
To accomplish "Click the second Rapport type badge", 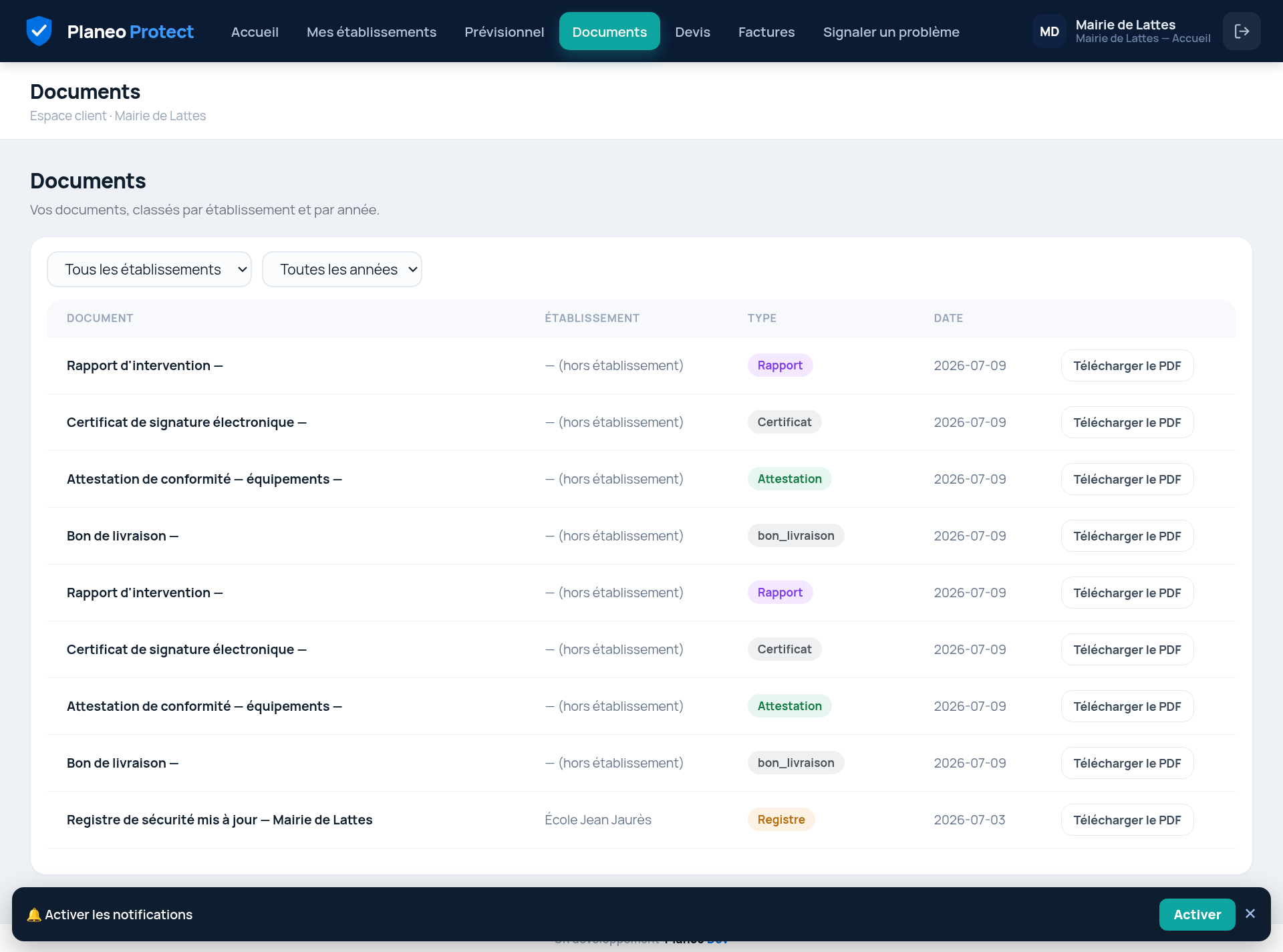I will pos(780,593).
